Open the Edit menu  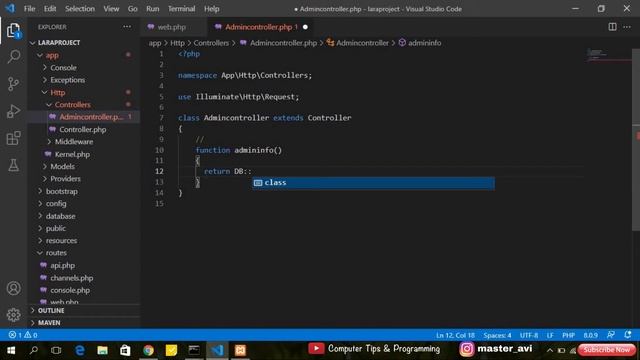[50, 9]
